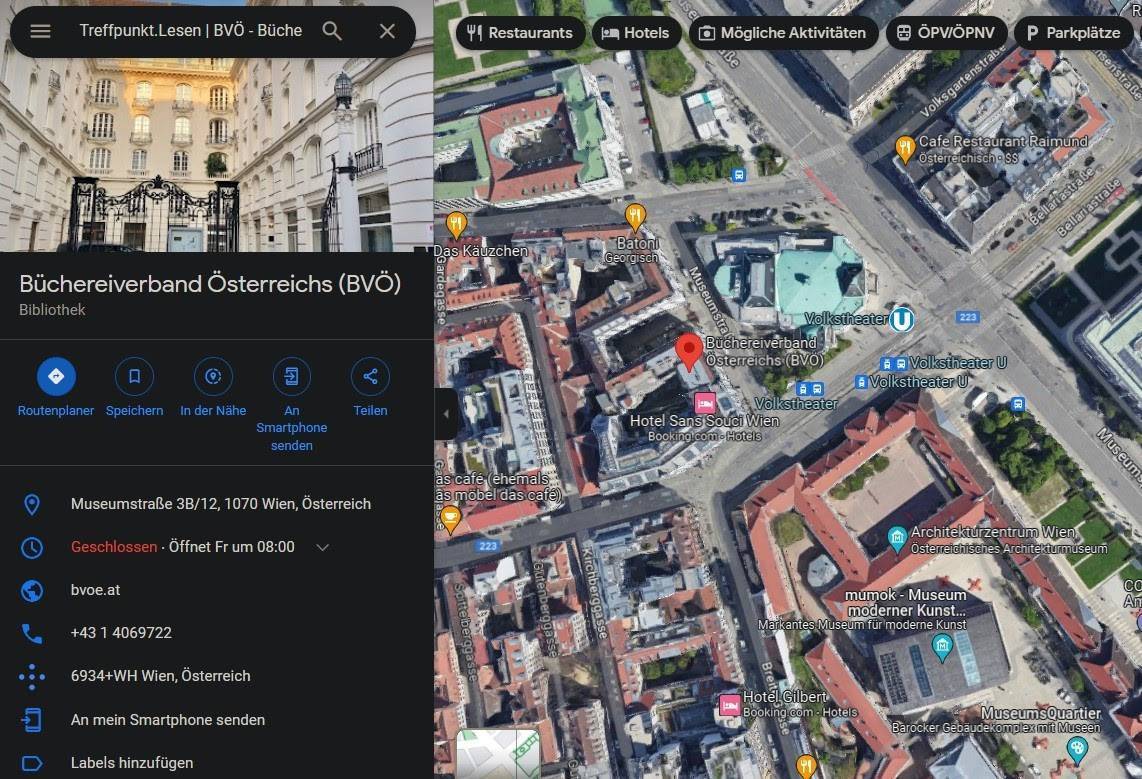Clear the search box with X
This screenshot has width=1142, height=779.
pos(387,31)
